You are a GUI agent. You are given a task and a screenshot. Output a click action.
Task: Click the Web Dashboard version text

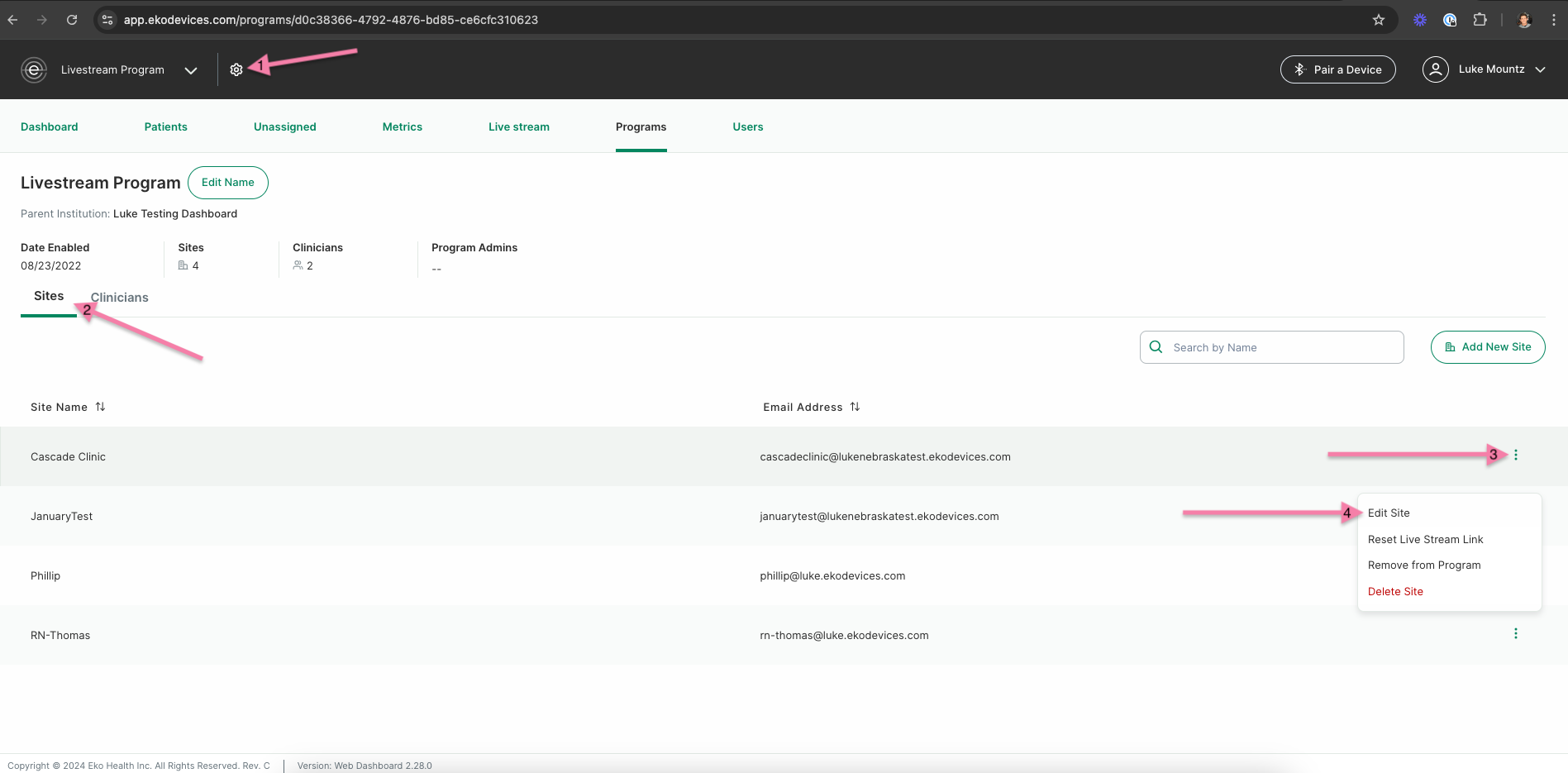point(365,766)
